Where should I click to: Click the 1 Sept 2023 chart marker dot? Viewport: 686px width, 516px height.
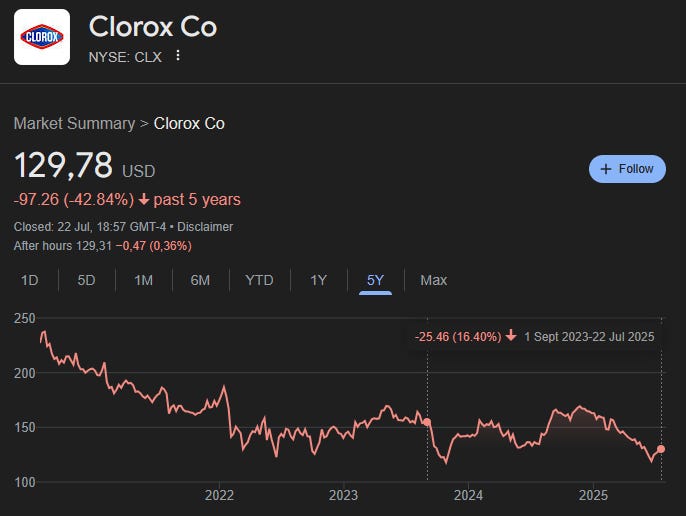[x=427, y=422]
